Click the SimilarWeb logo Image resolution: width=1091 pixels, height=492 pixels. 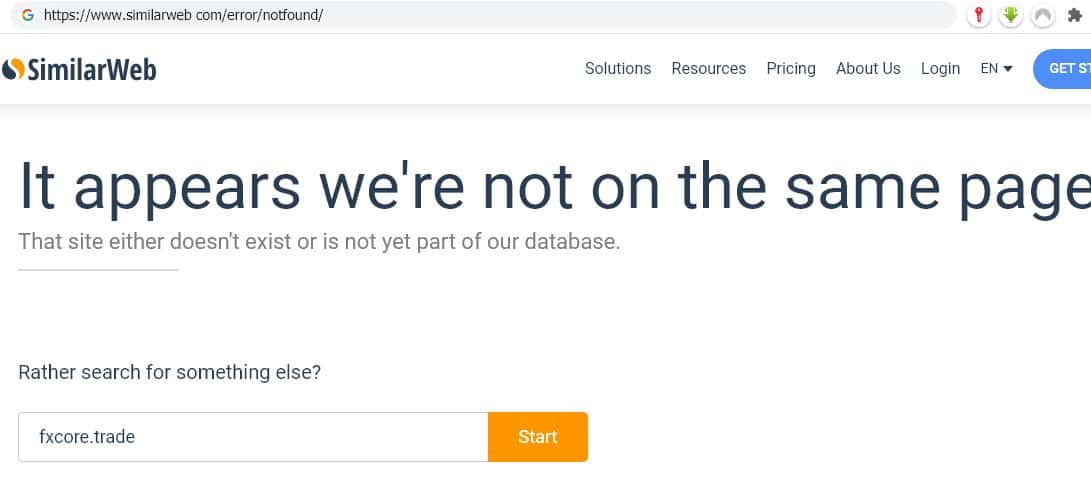coord(80,69)
